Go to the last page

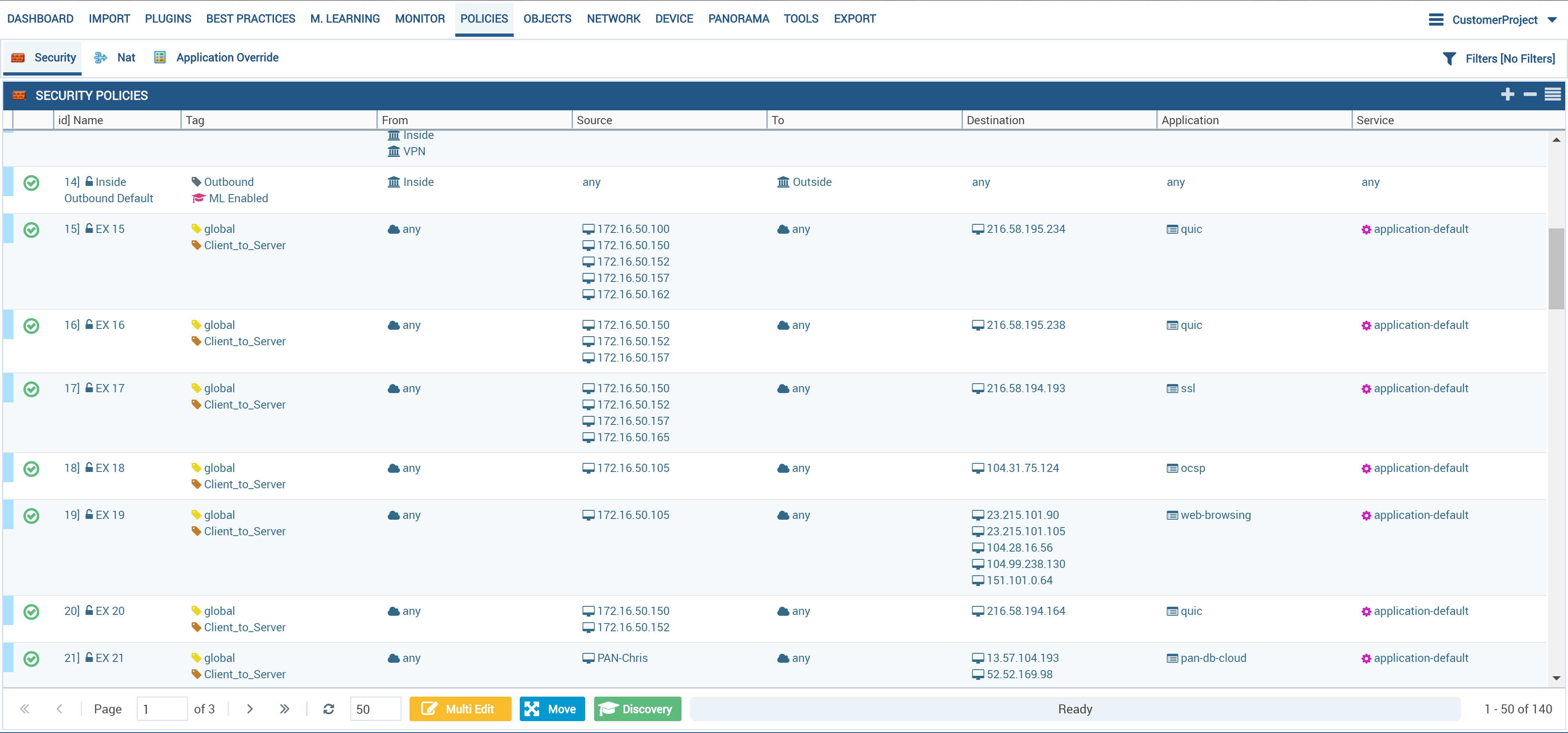click(x=284, y=708)
